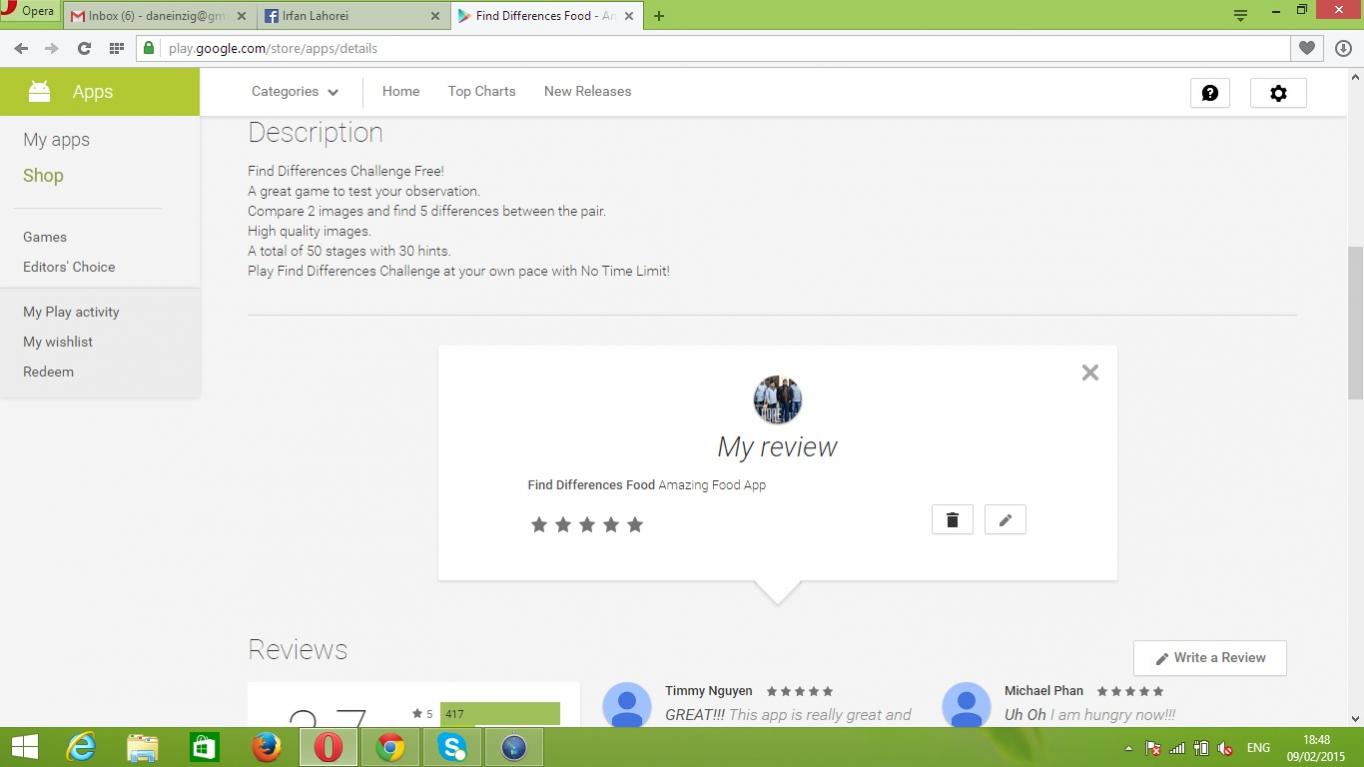Launch Firefox from taskbar
Viewport: 1364px width, 767px height.
tap(266, 747)
